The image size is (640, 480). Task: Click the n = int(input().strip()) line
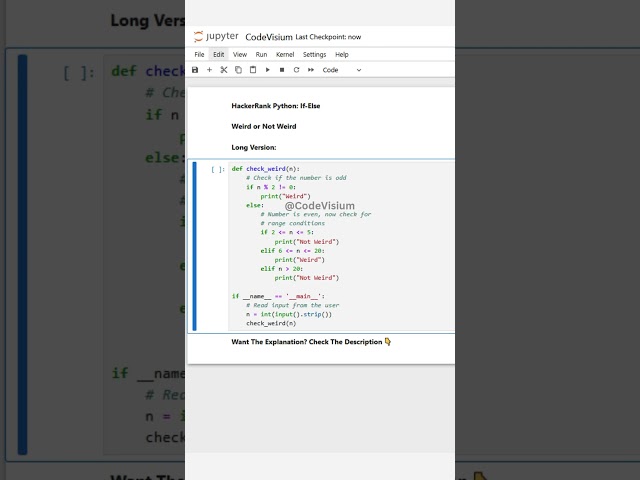(289, 314)
